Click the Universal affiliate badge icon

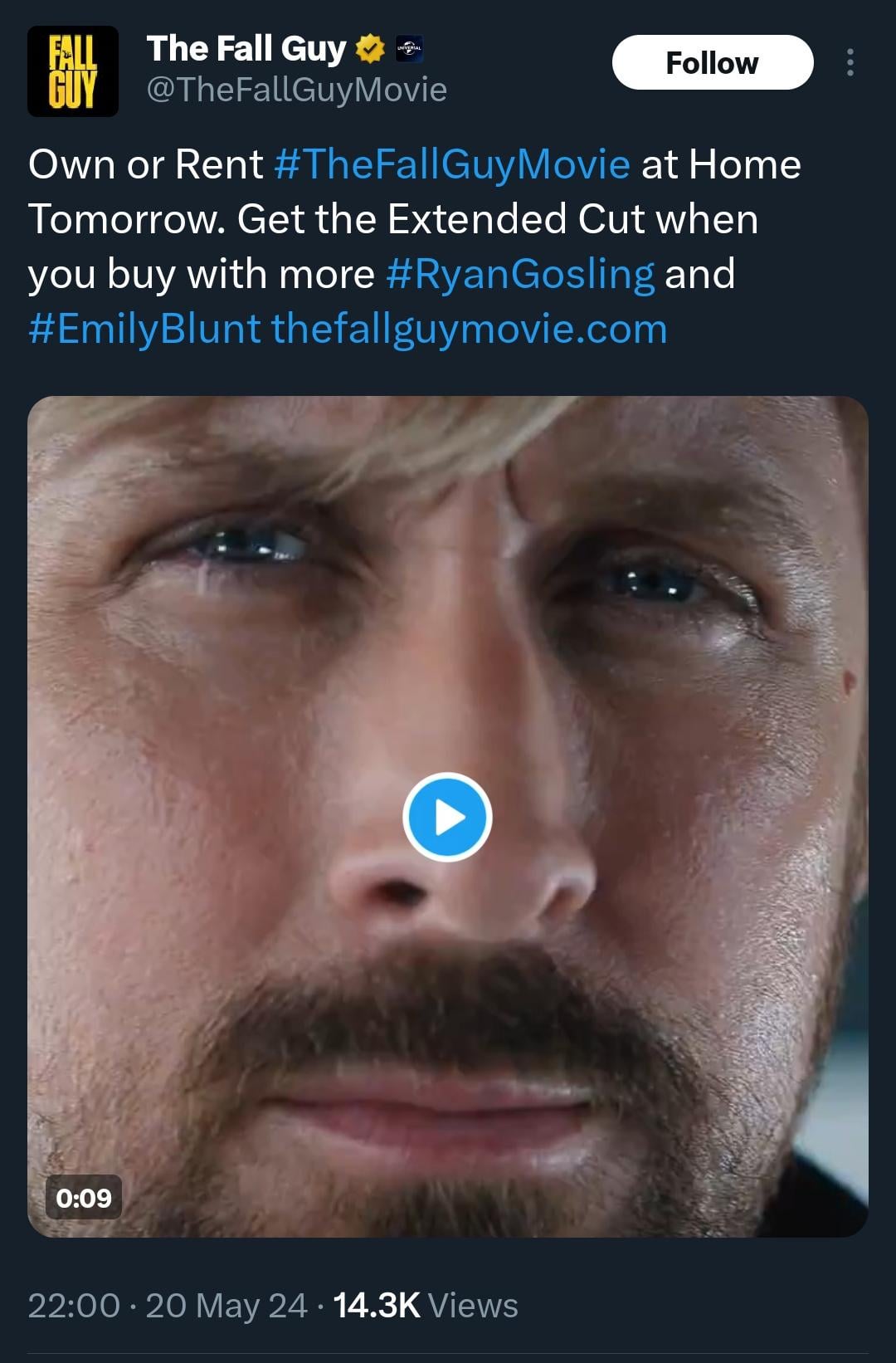click(410, 50)
